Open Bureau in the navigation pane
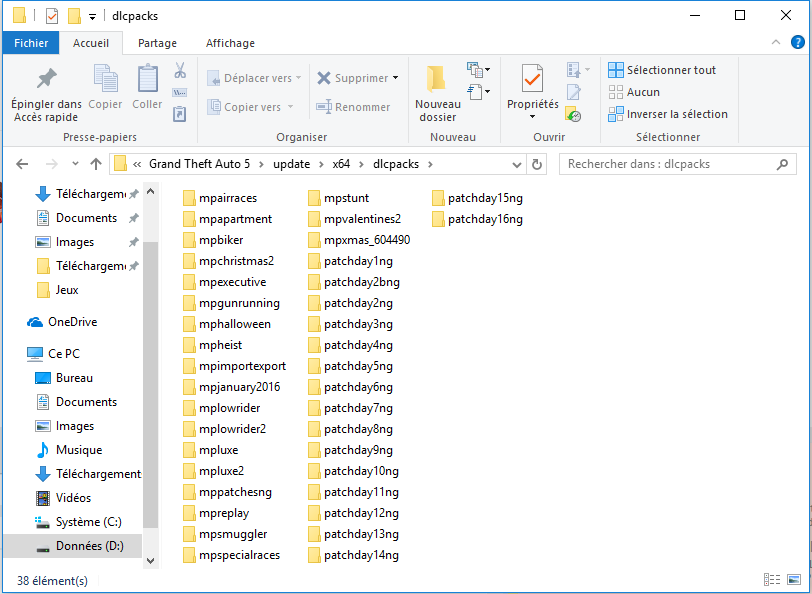812x594 pixels. 64,378
